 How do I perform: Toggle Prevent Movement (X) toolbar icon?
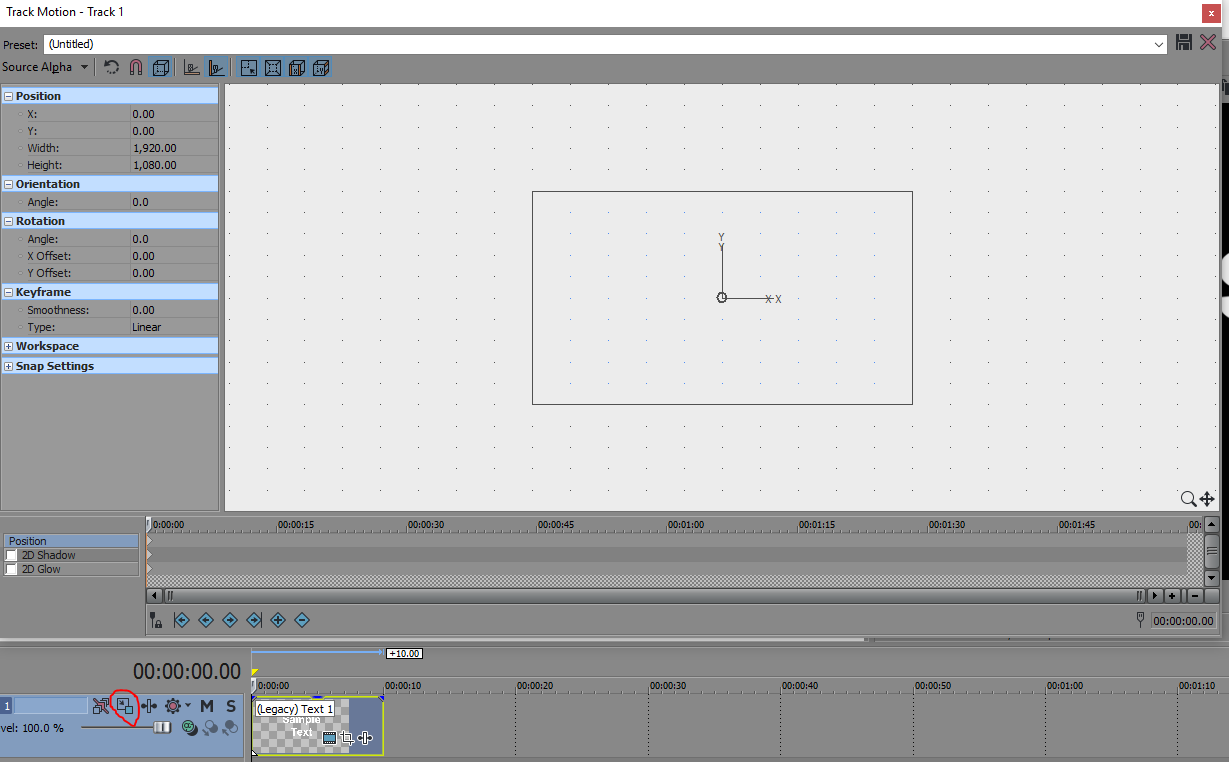(192, 67)
